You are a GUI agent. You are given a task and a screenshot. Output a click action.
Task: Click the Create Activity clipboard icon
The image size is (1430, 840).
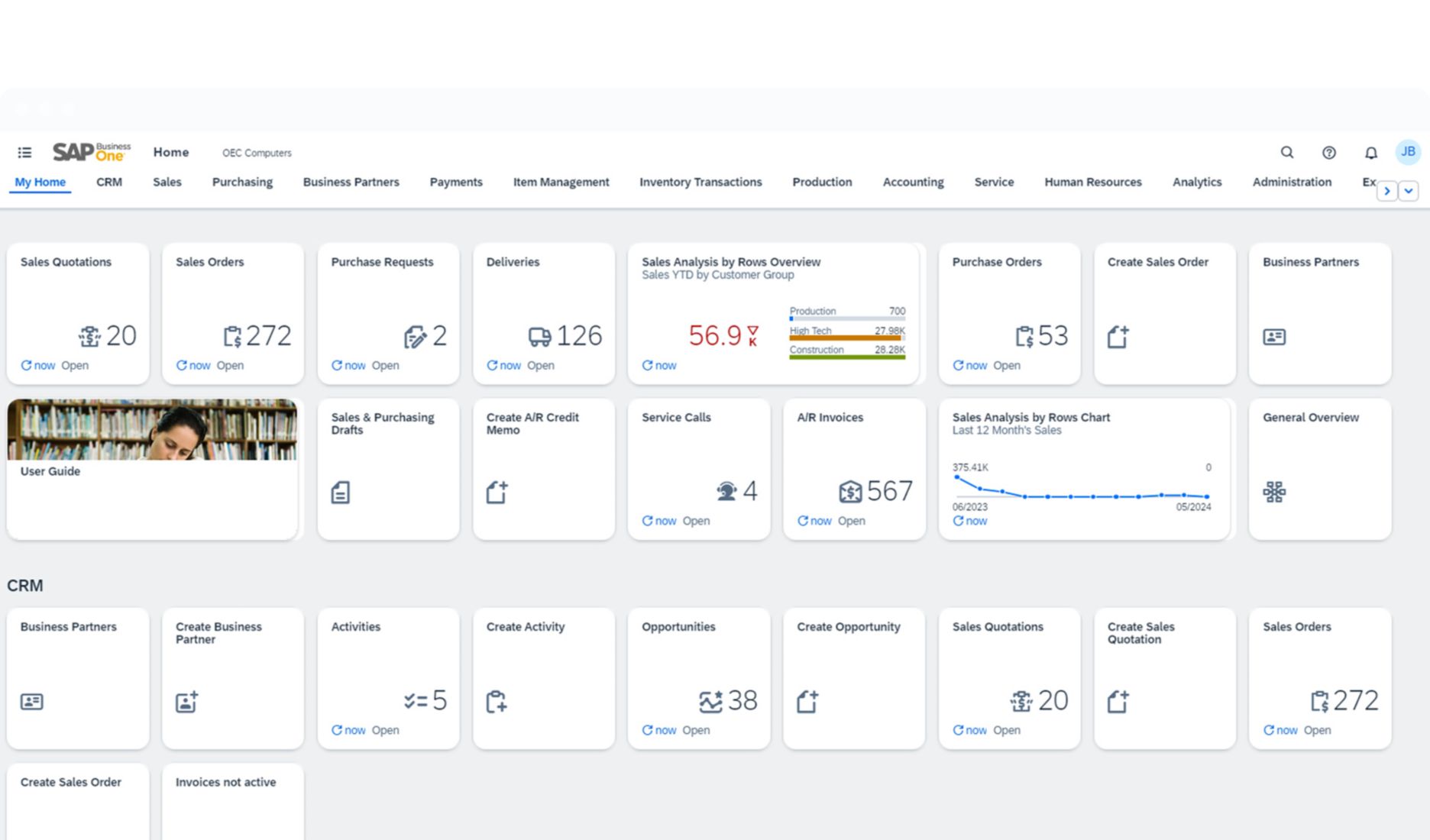pos(497,701)
